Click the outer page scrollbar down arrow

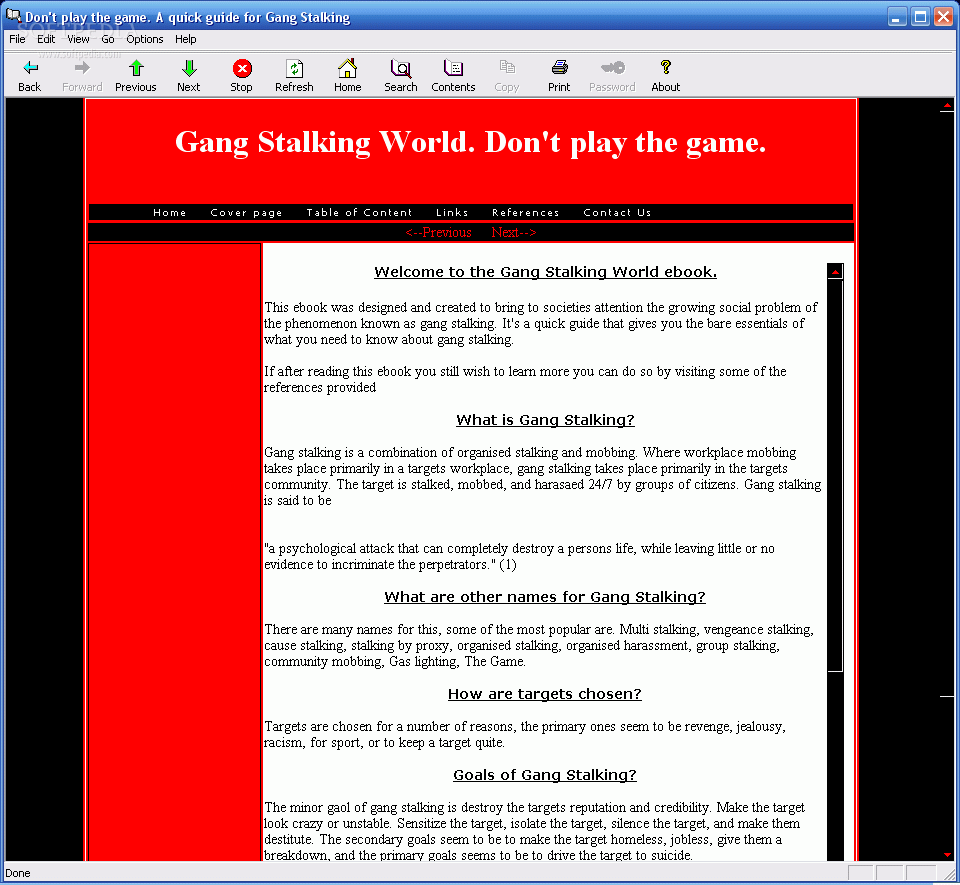pyautogui.click(x=947, y=854)
